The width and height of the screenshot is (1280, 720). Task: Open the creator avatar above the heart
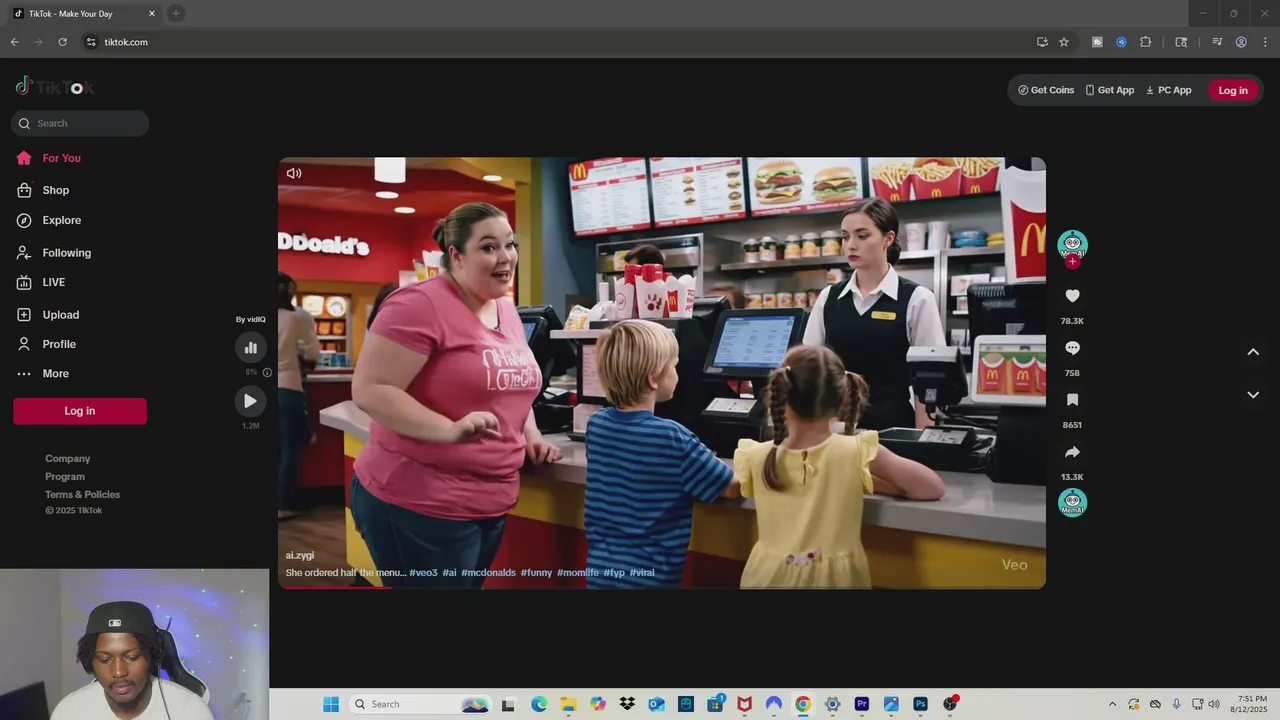(x=1072, y=244)
